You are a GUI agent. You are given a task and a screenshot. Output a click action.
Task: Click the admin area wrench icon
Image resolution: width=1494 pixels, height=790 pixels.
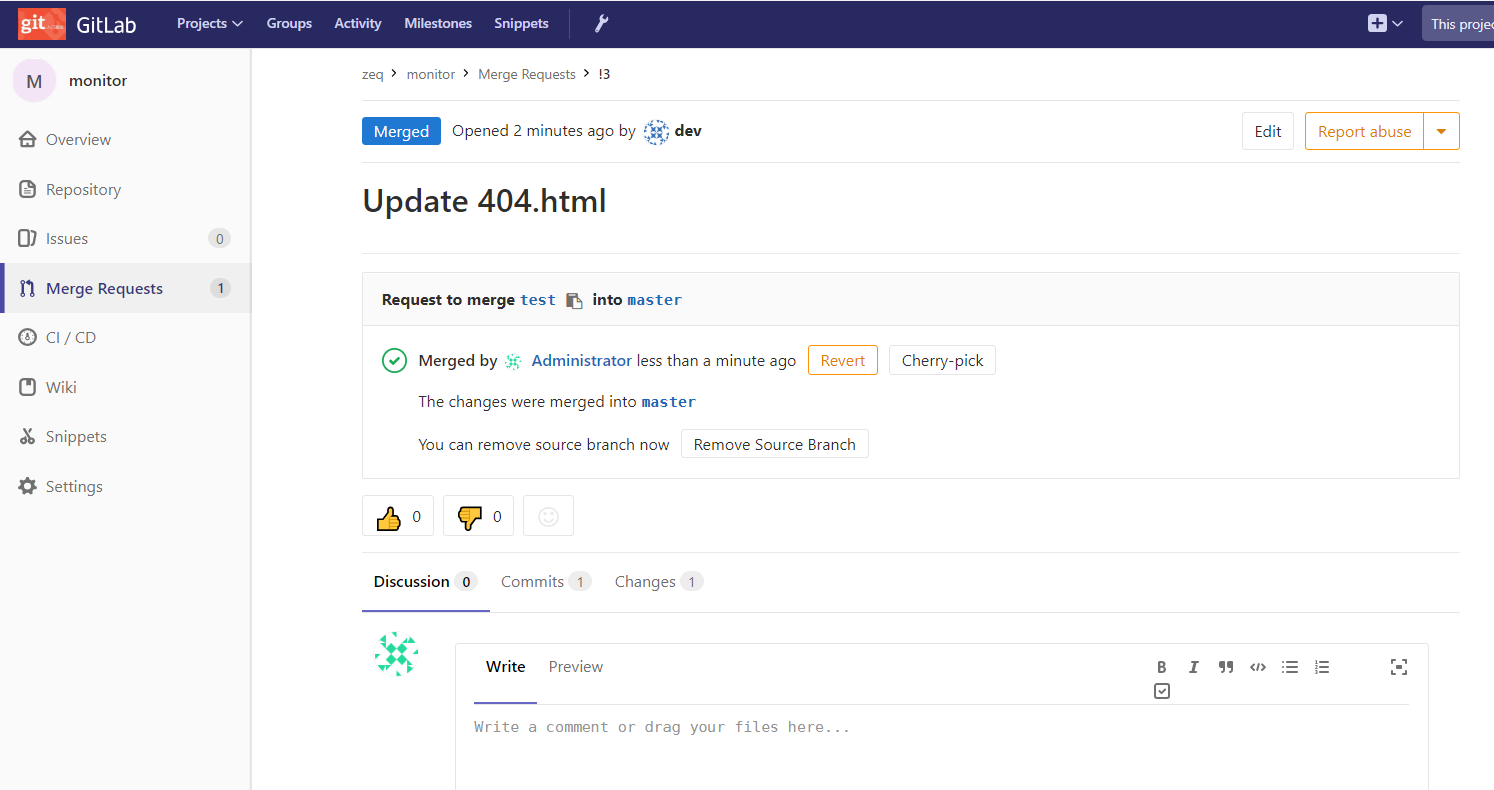click(601, 23)
